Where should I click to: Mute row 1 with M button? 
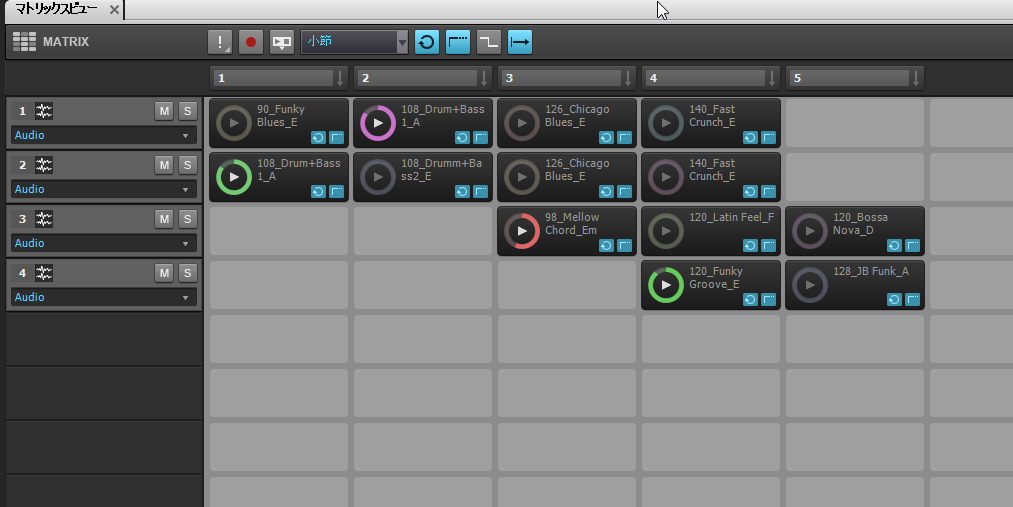165,111
